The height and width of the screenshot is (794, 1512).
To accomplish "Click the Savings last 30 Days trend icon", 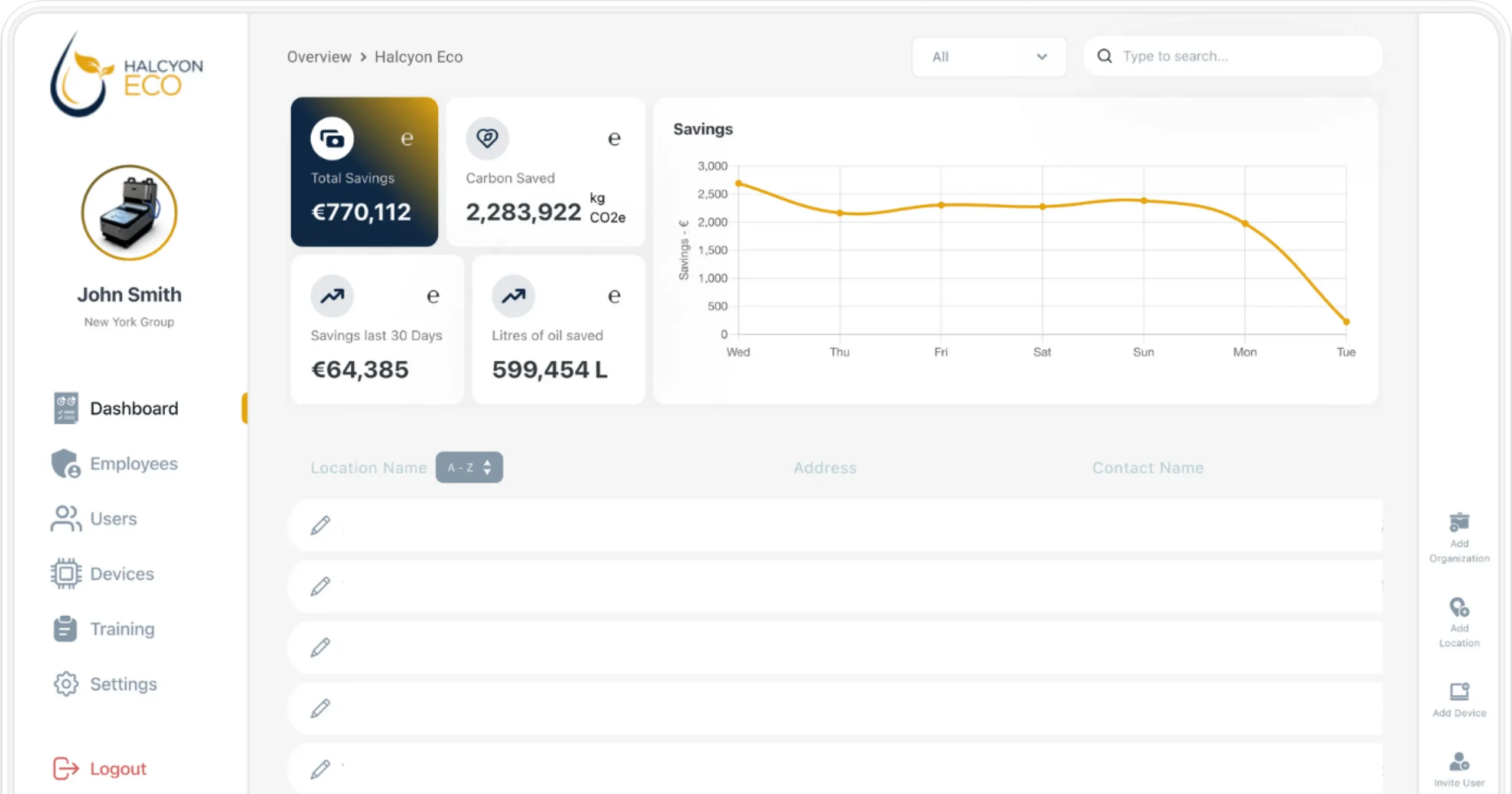I will pos(332,295).
